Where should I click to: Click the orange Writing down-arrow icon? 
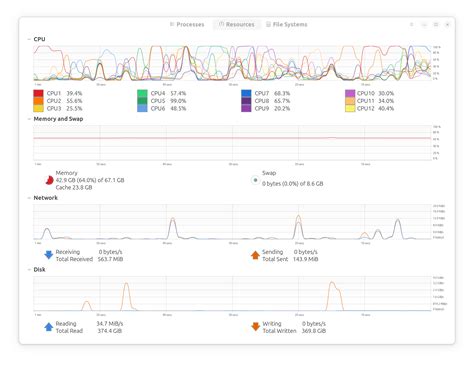coord(255,327)
